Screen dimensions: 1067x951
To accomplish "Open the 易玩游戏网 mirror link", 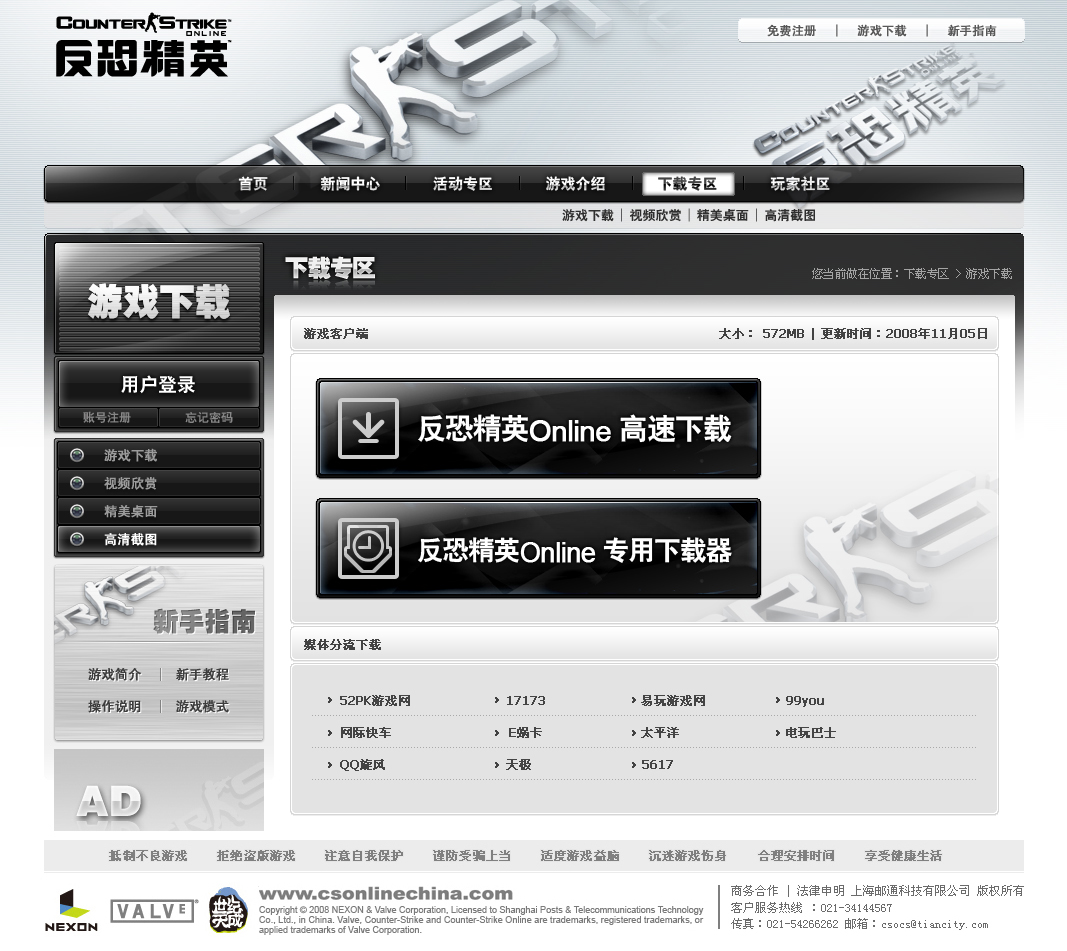I will [x=672, y=701].
